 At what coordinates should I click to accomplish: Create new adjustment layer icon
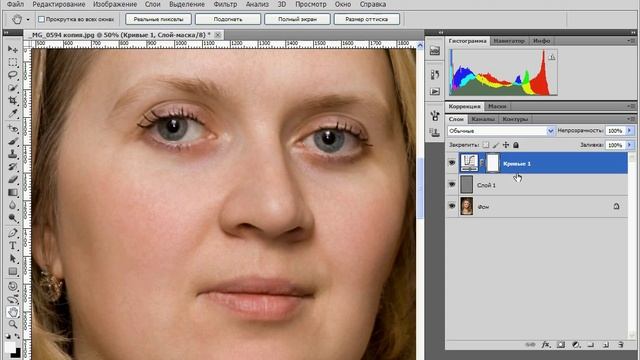pyautogui.click(x=576, y=345)
